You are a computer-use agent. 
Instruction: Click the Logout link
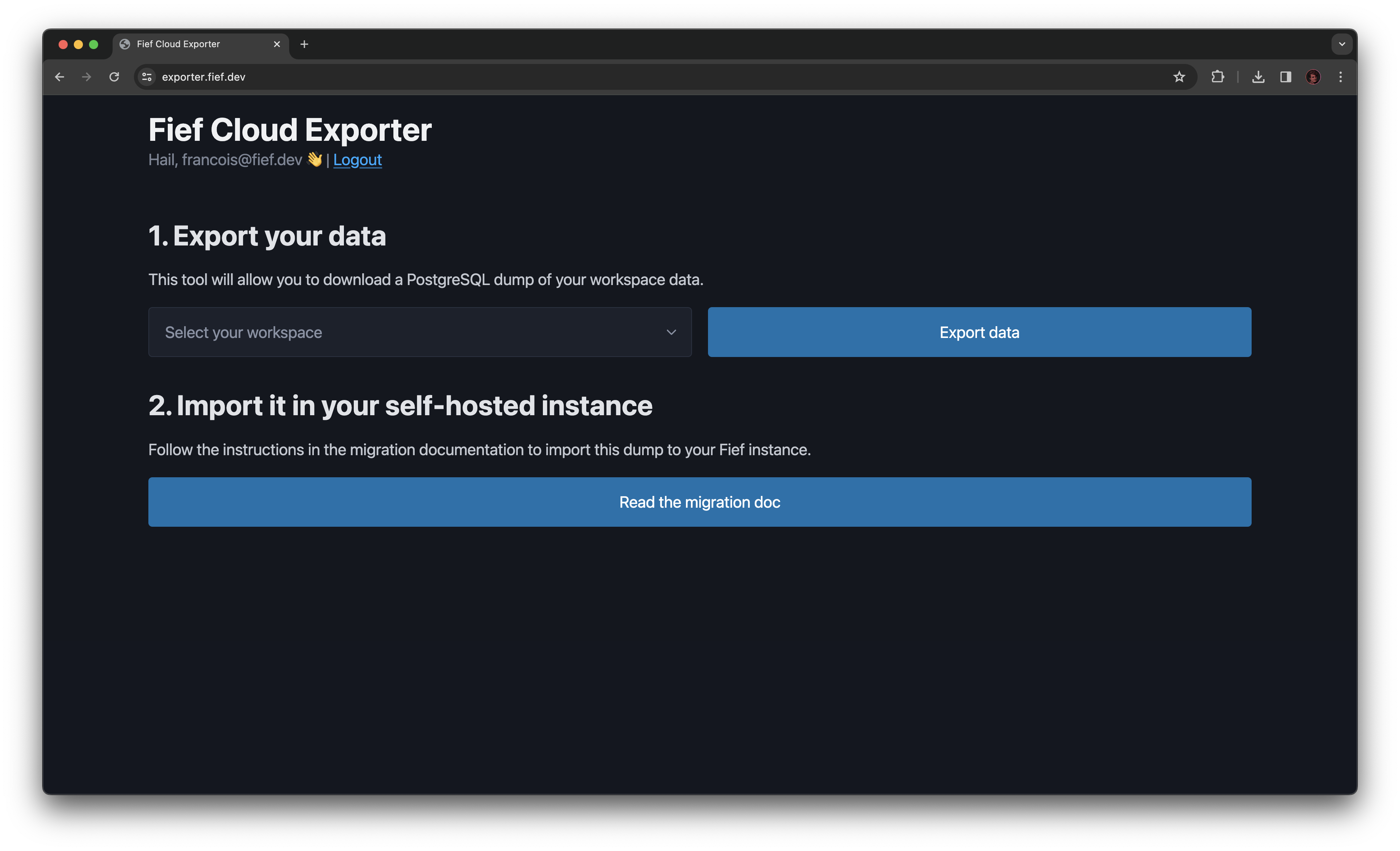357,160
